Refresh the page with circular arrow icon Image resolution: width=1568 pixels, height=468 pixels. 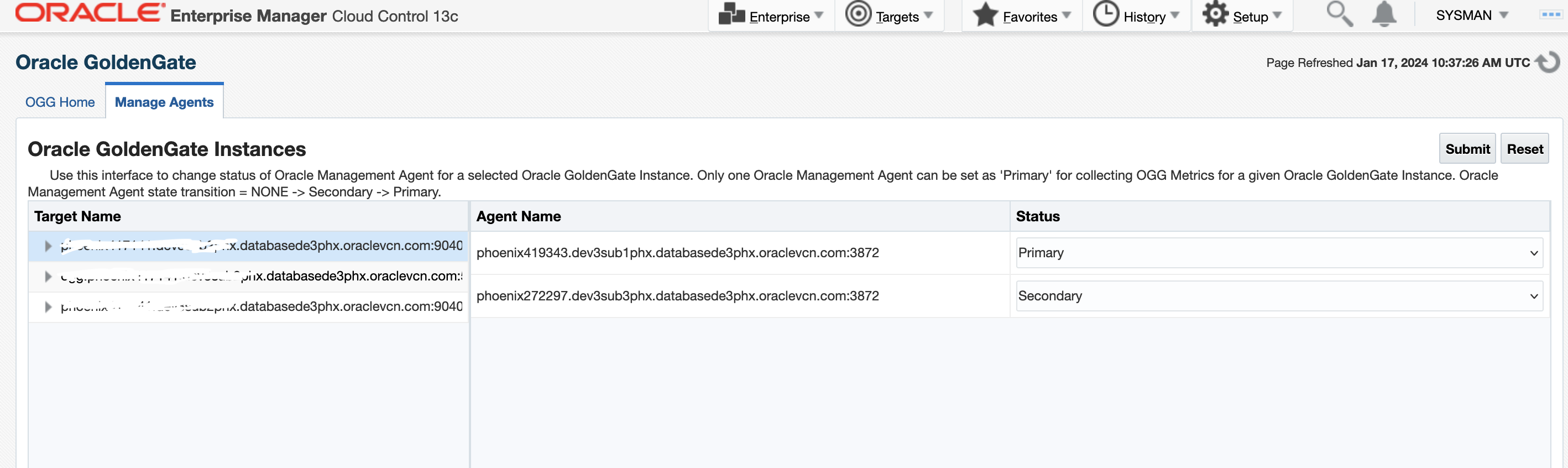pyautogui.click(x=1548, y=62)
